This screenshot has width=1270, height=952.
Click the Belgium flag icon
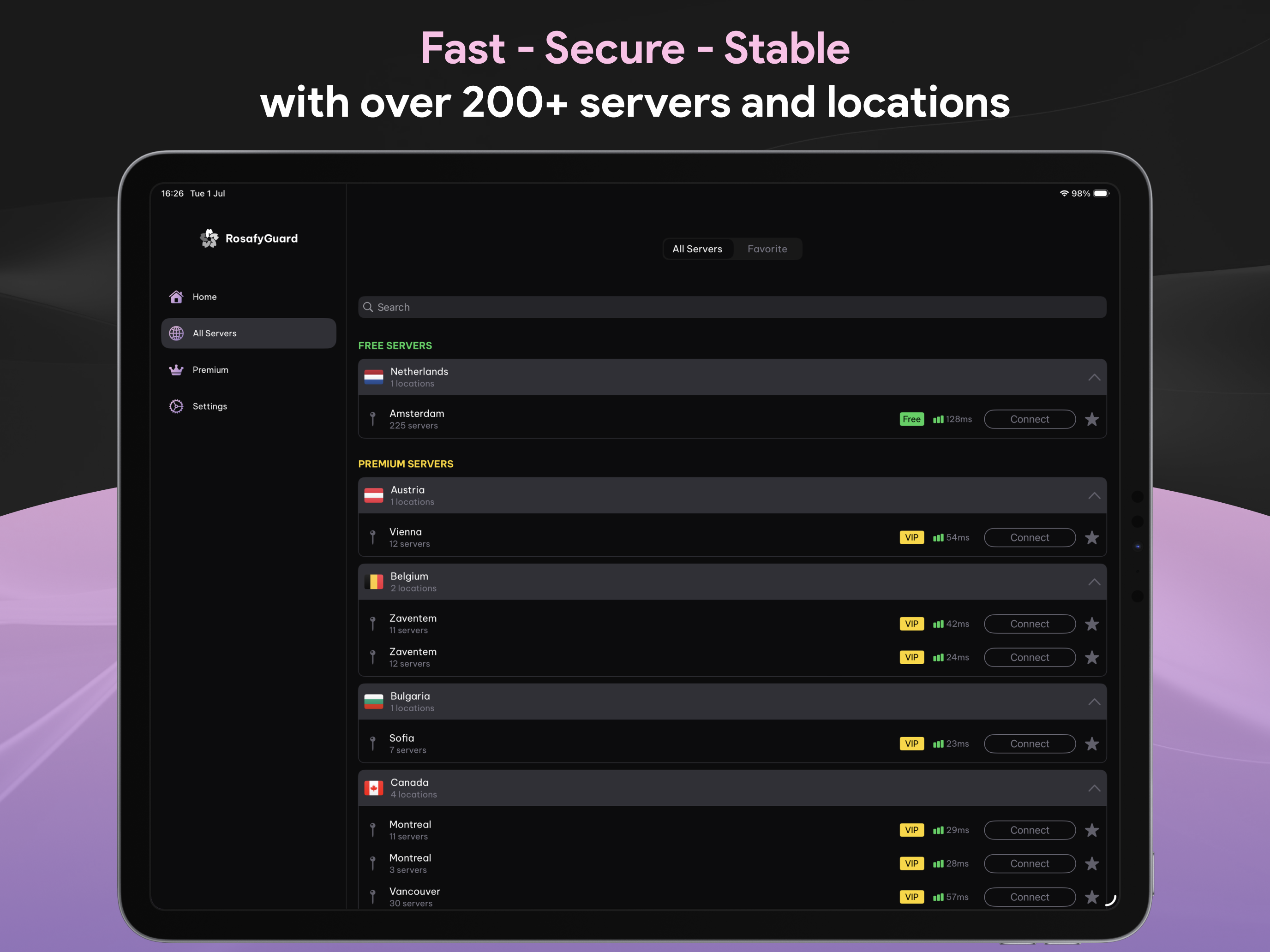(374, 582)
